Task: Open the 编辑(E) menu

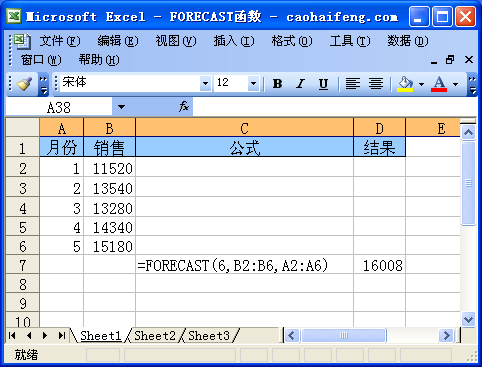Action: tap(118, 41)
